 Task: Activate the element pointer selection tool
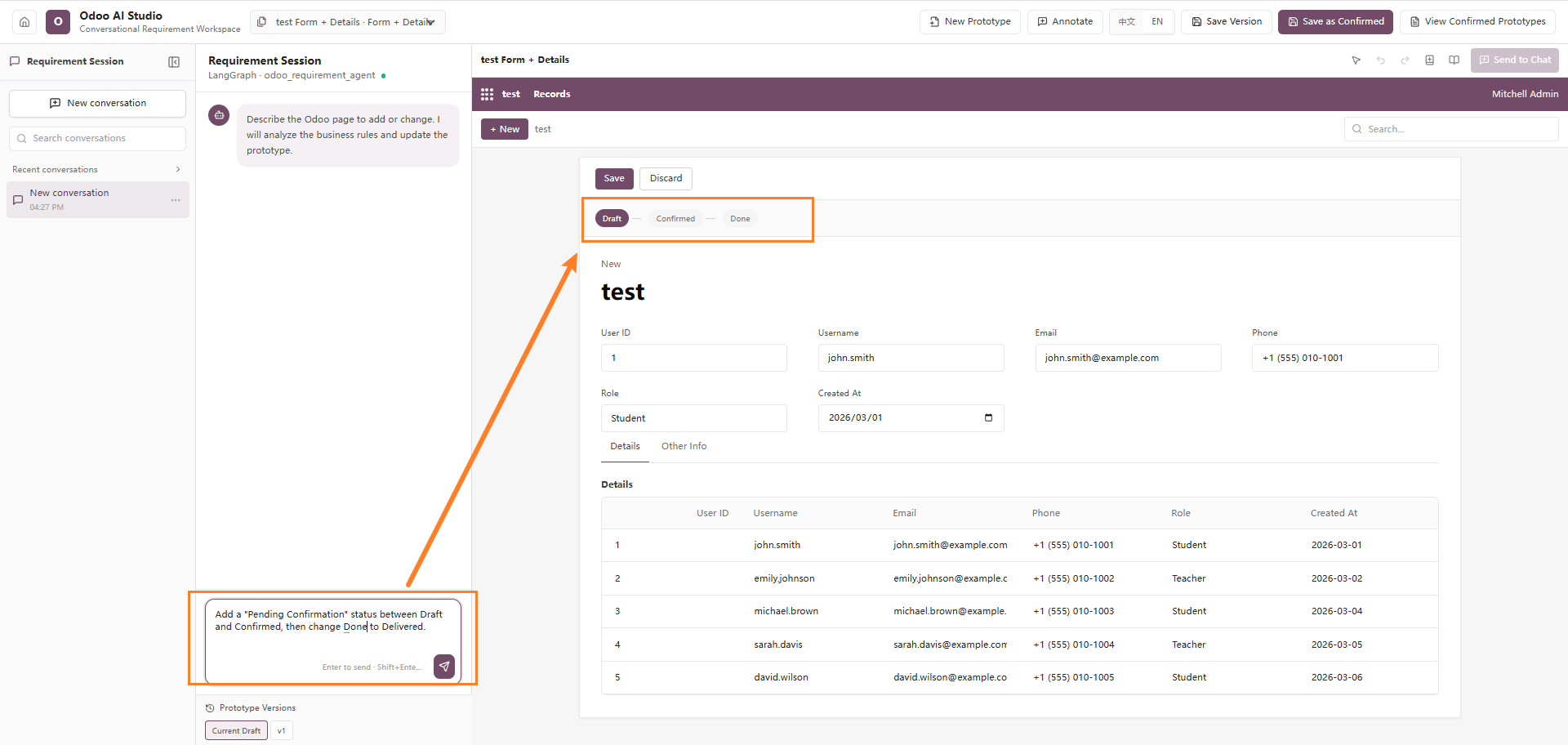(x=1356, y=60)
